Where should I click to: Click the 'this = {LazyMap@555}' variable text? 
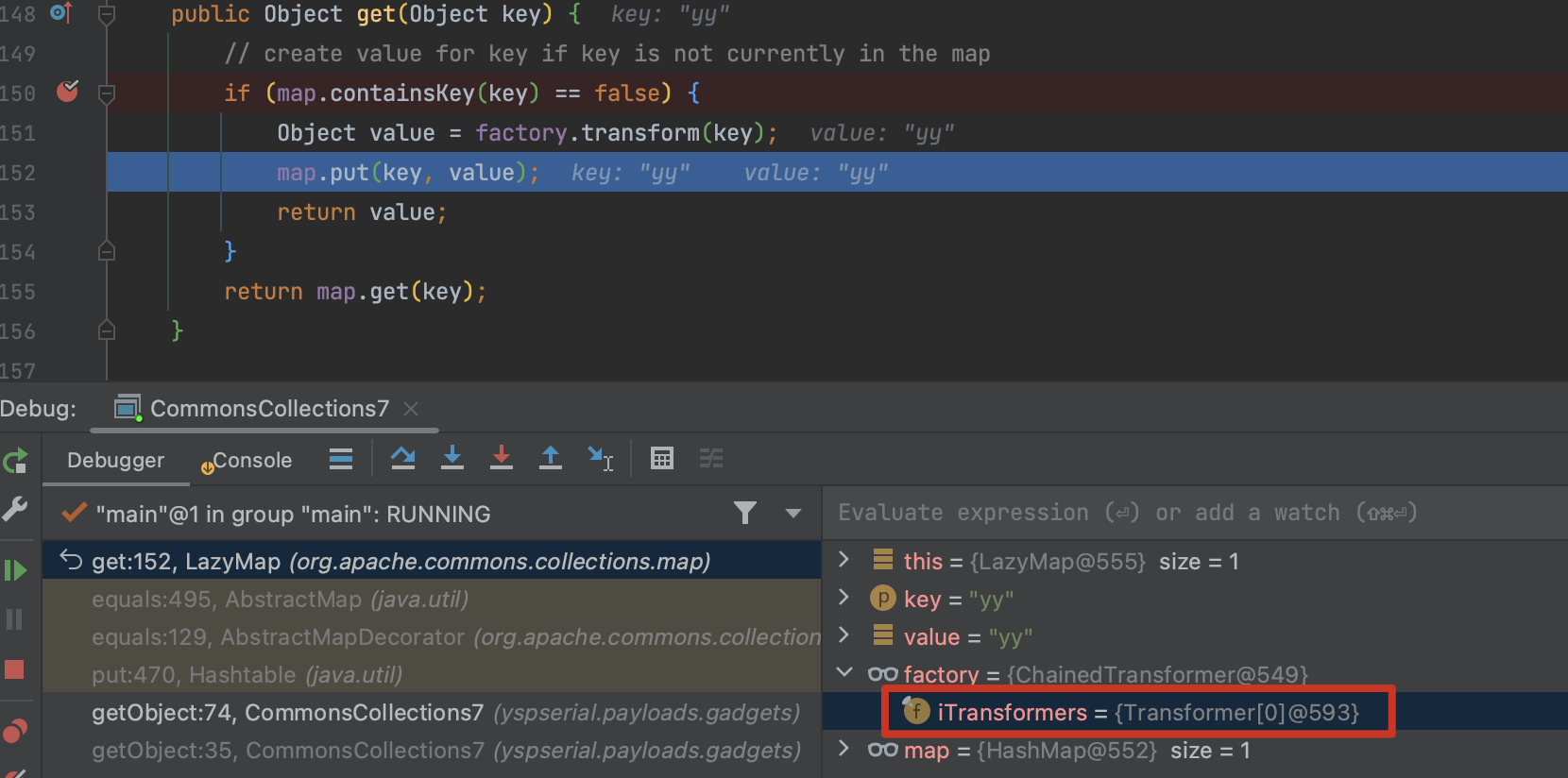pyautogui.click(x=1024, y=561)
